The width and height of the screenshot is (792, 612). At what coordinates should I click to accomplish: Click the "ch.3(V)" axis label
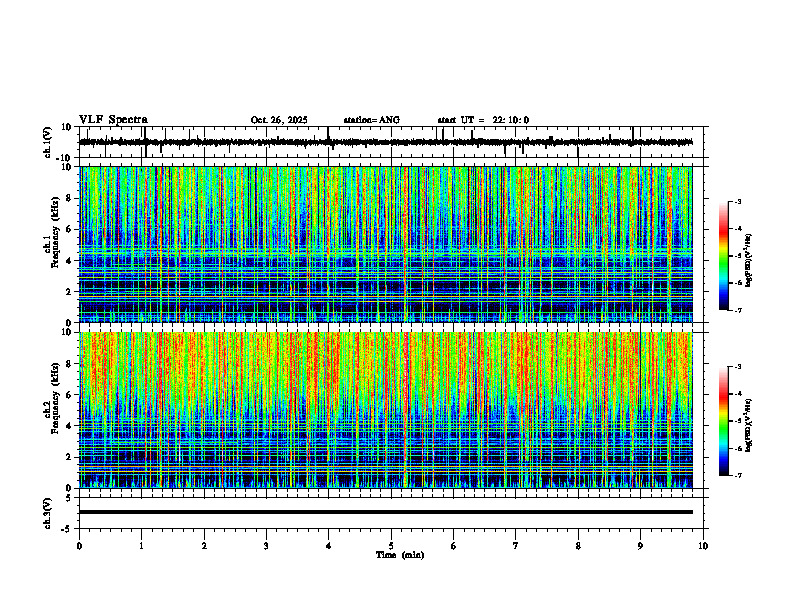point(48,513)
